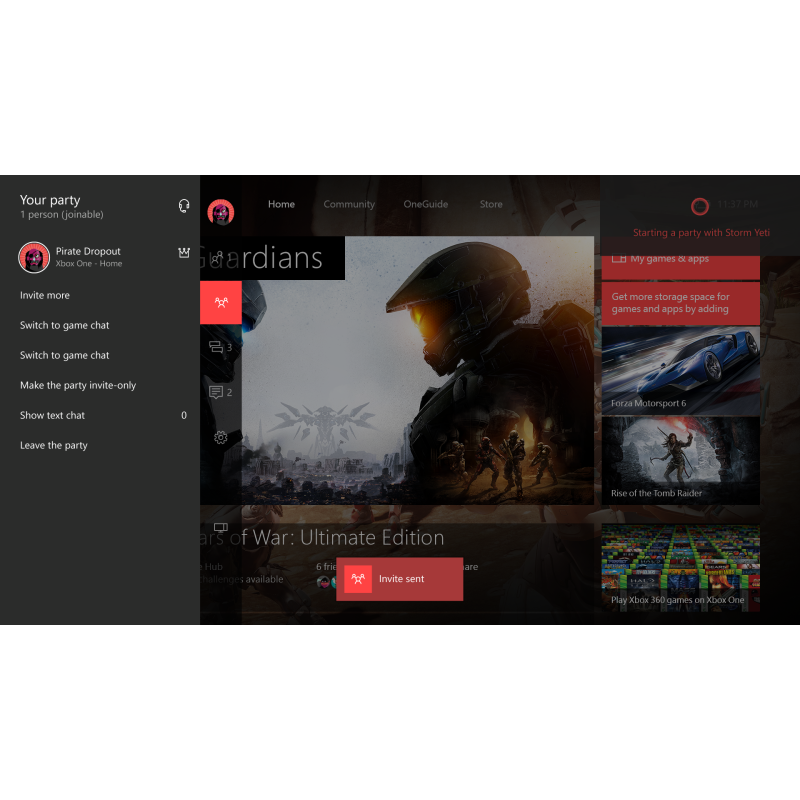Open the guide profile avatar beside Home

click(221, 212)
